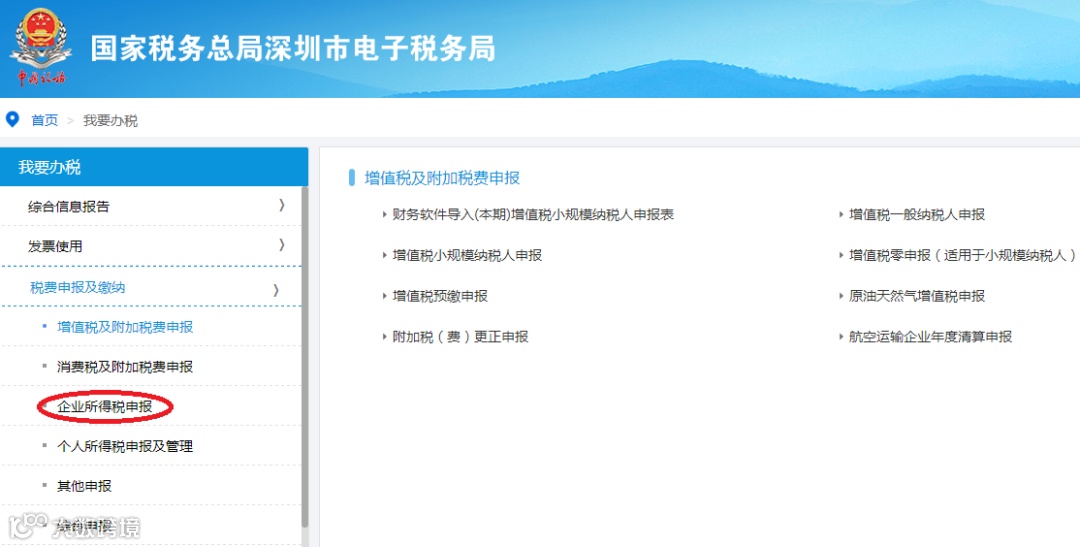Open 航空运输企业年度清算申报 link
The width and height of the screenshot is (1080, 547).
click(931, 337)
